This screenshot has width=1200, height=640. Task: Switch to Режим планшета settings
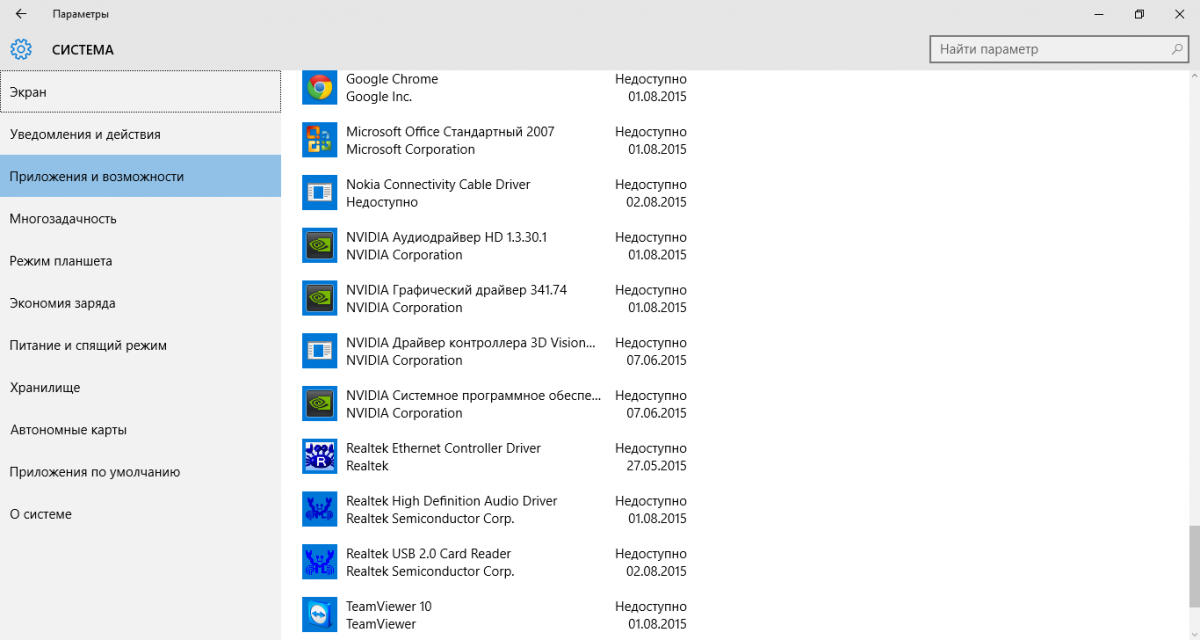140,261
